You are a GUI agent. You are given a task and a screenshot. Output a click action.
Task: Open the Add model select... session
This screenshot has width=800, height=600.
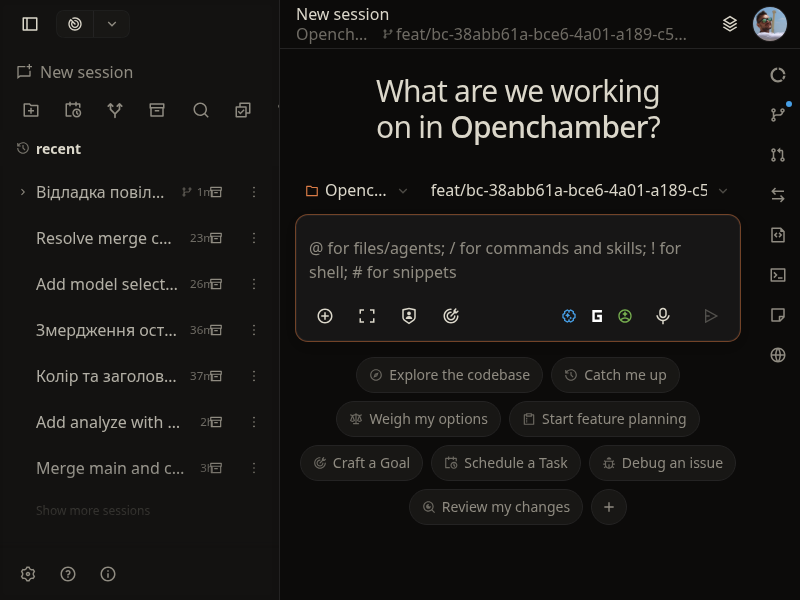point(107,284)
